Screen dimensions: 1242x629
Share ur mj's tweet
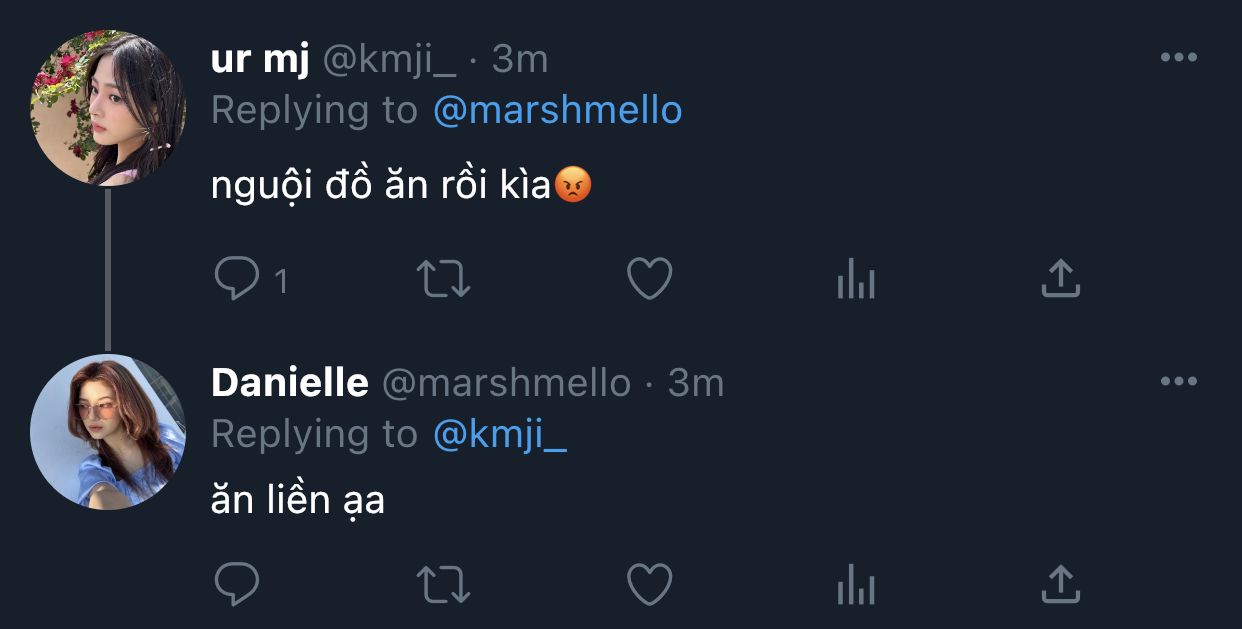point(1060,279)
